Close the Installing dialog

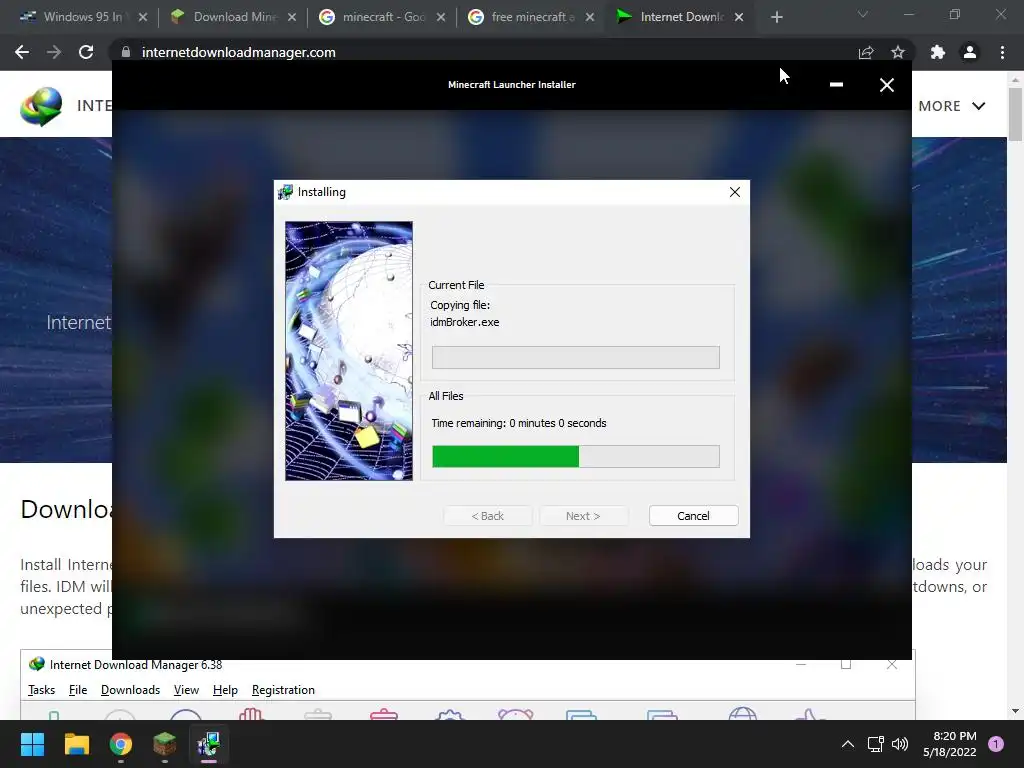735,192
